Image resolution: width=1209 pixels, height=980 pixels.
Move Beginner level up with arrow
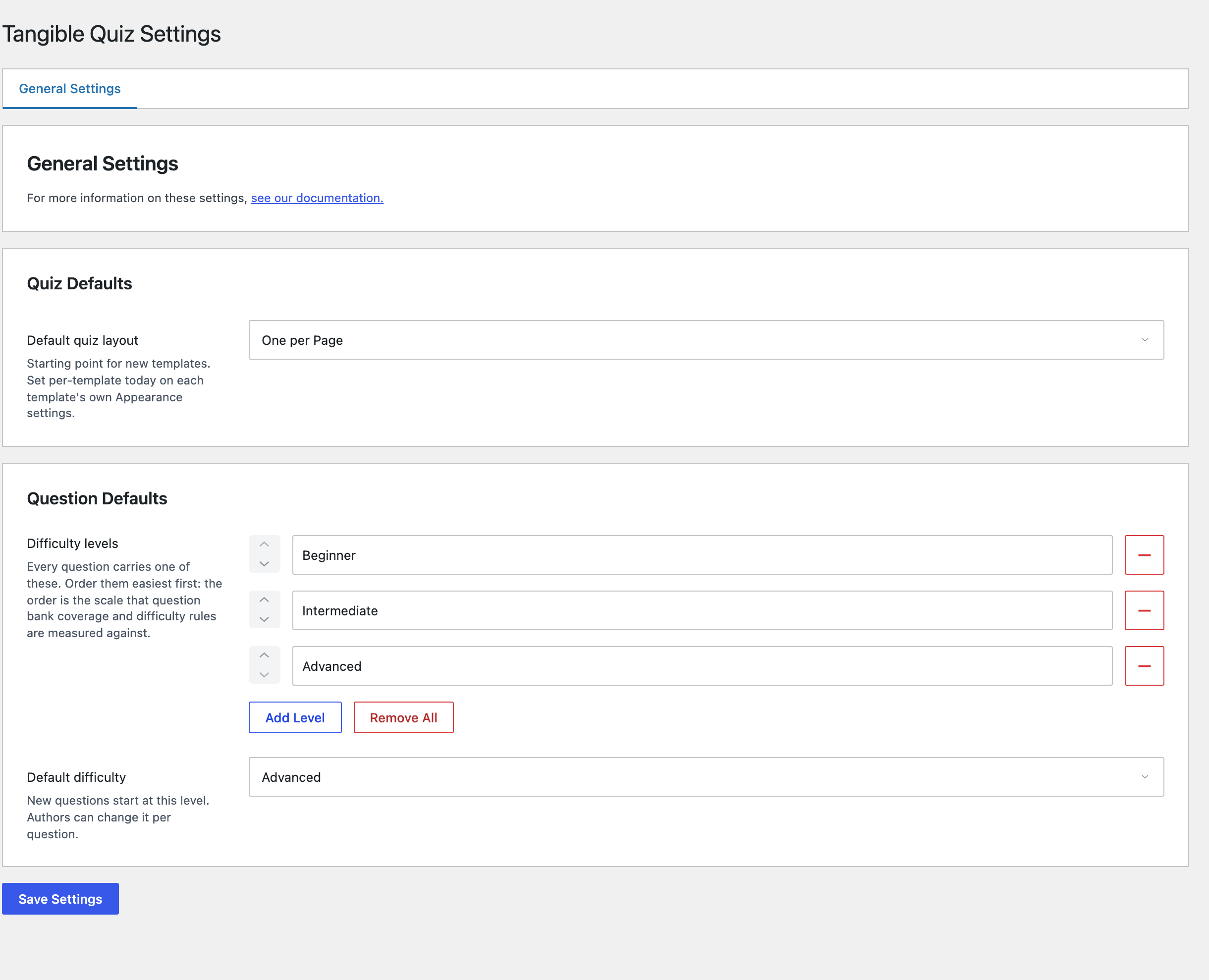click(264, 545)
